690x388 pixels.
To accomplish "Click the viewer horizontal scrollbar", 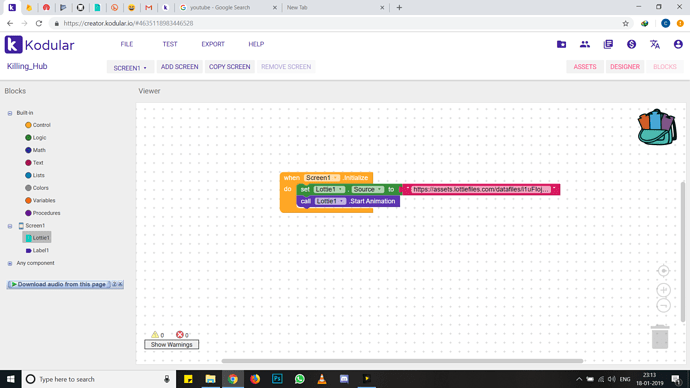I will pos(402,361).
